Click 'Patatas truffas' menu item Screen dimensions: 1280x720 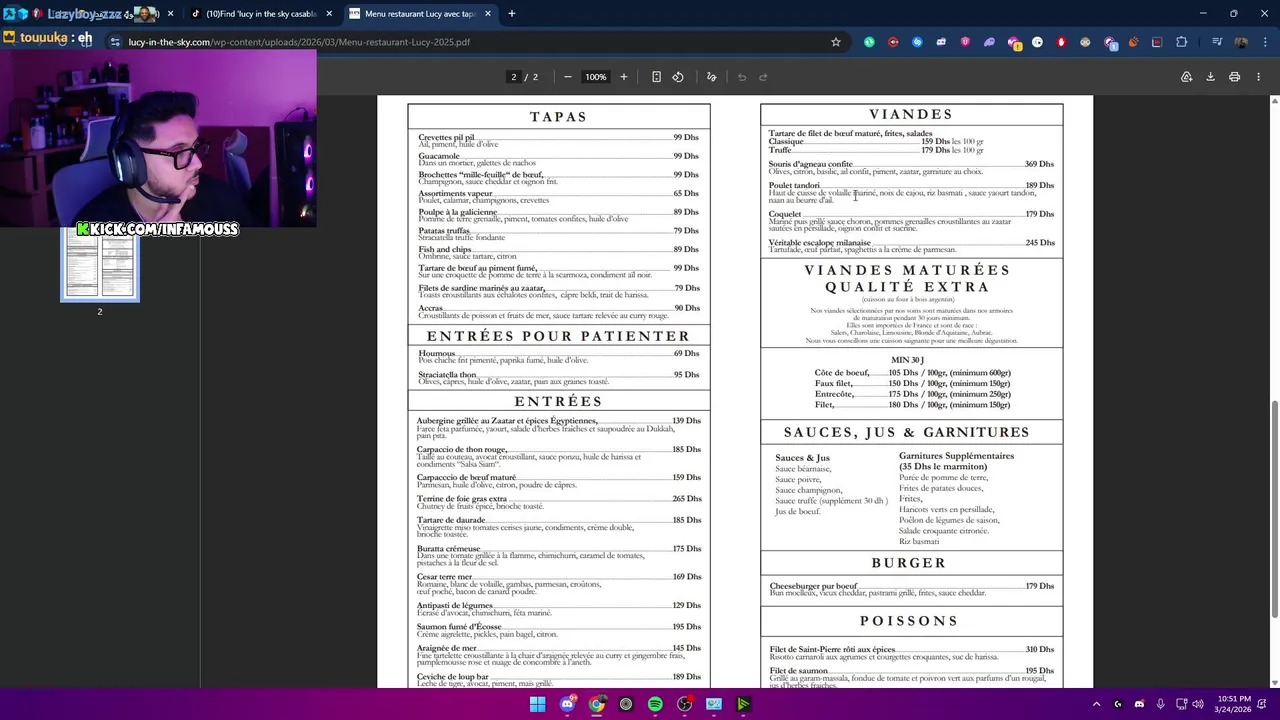pyautogui.click(x=444, y=231)
